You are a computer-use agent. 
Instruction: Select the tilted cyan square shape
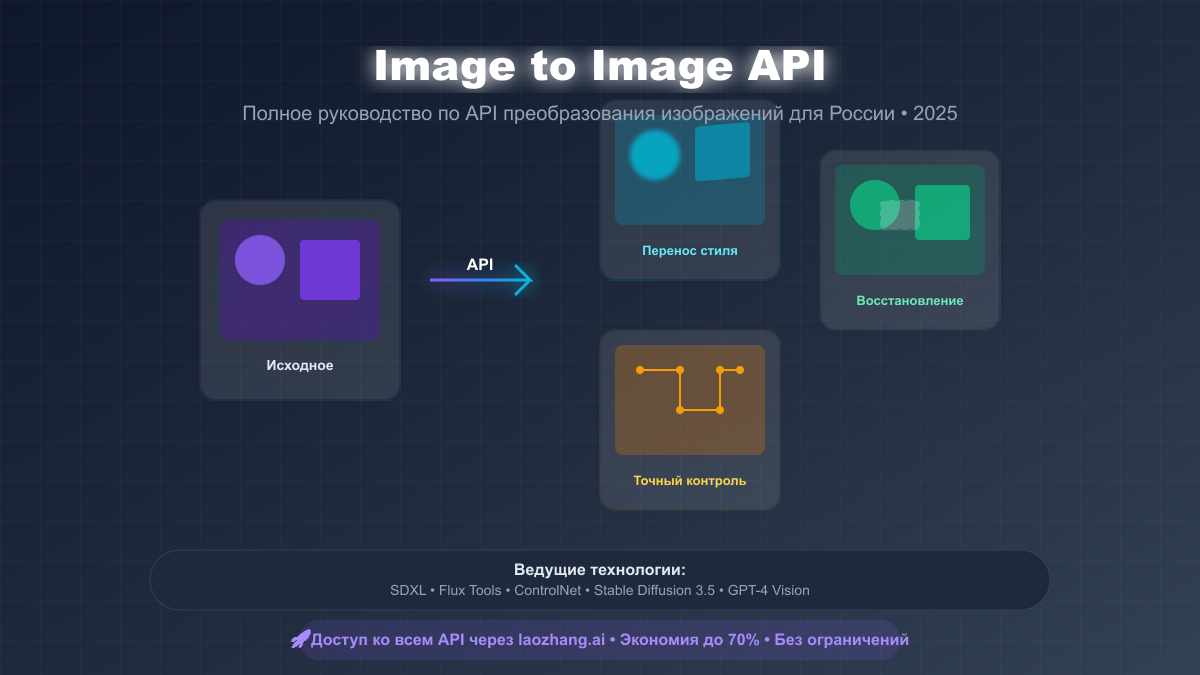722,152
